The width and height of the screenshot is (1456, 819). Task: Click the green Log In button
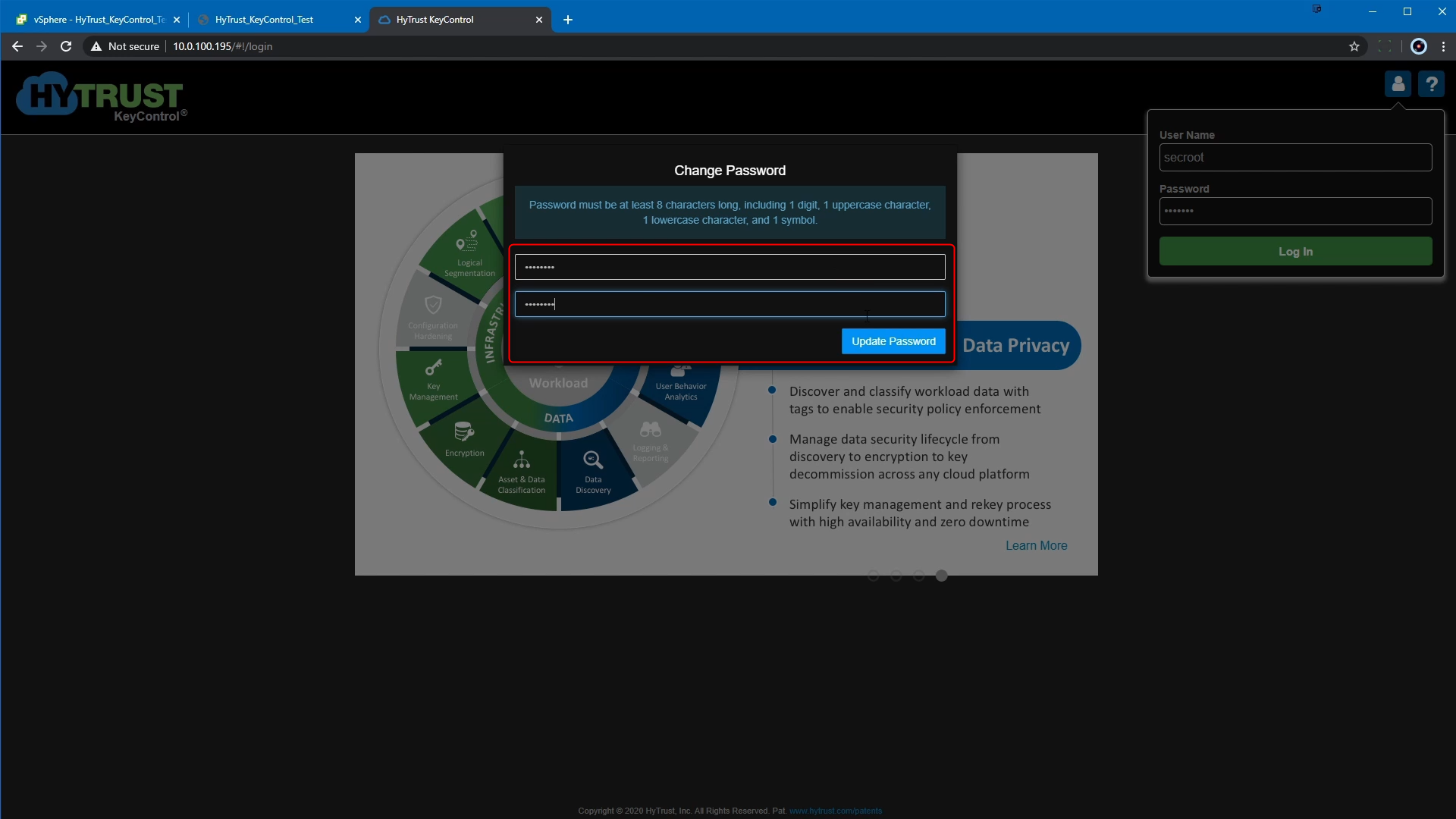(1295, 251)
